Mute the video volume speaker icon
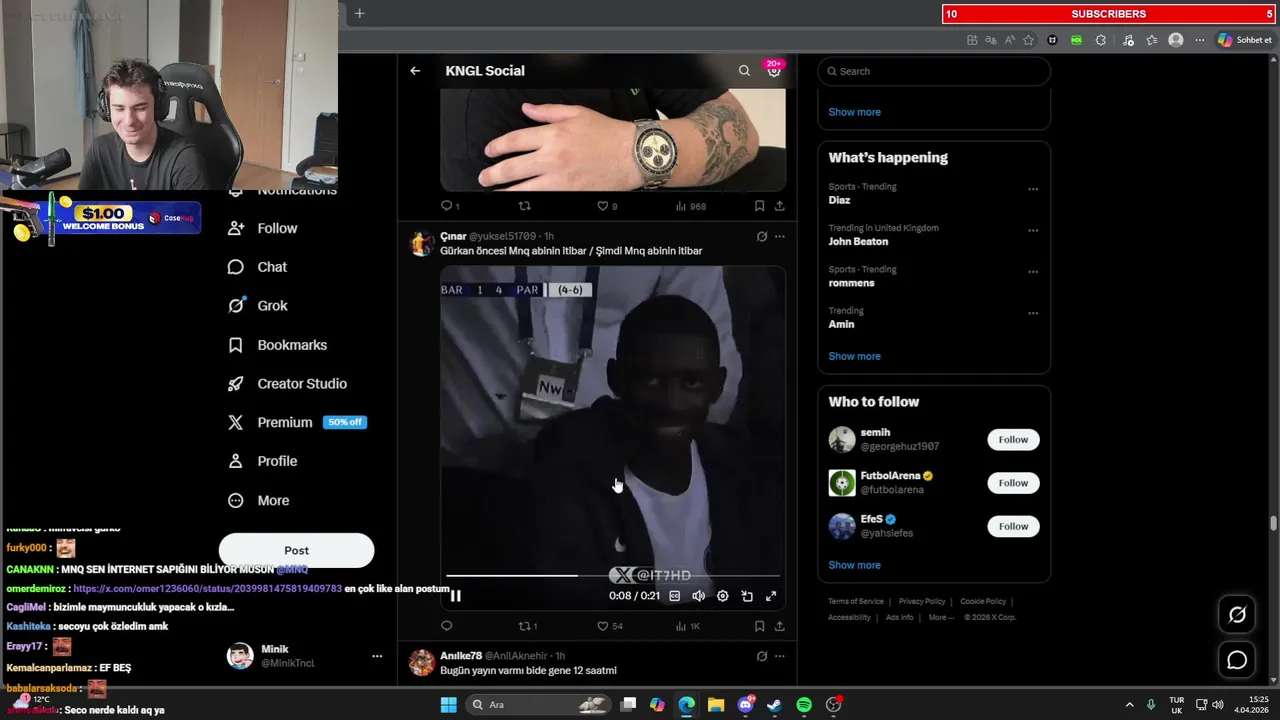 (699, 596)
